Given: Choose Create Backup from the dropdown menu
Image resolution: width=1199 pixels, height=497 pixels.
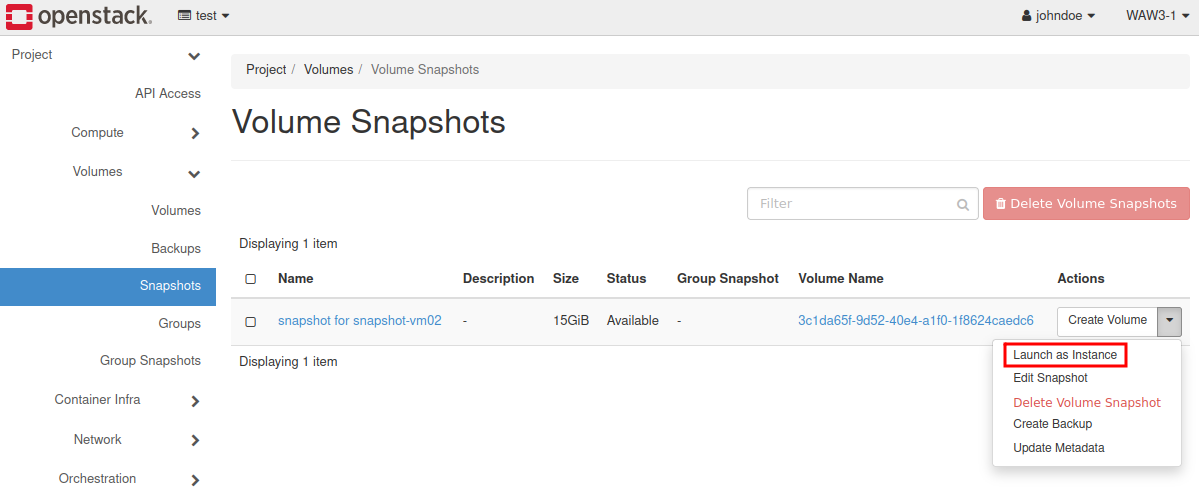Looking at the screenshot, I should point(1052,424).
